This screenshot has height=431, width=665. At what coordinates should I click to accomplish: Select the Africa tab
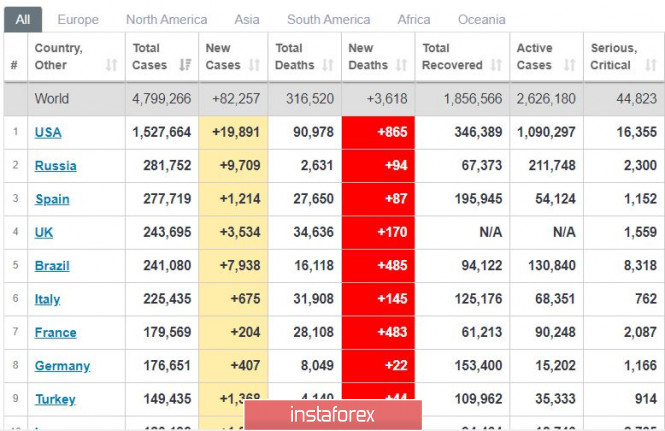tap(414, 19)
